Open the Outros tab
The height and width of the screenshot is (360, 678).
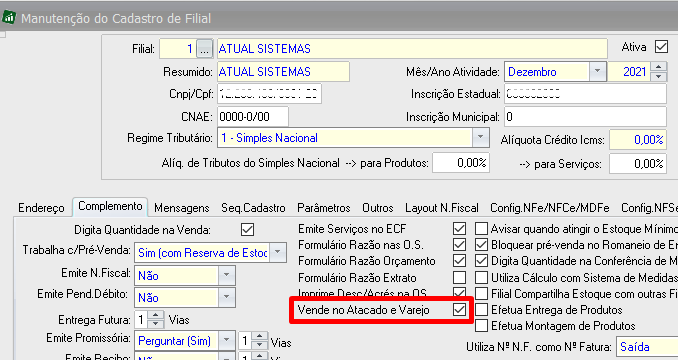tap(378, 208)
